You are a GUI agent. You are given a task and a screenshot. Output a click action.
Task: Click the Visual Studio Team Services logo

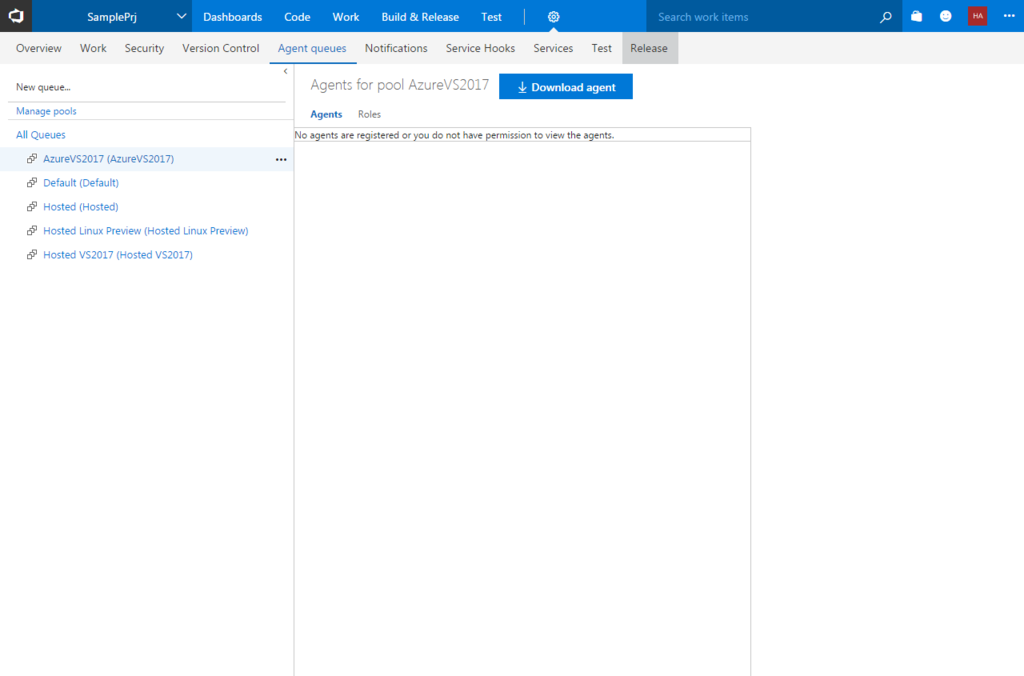click(16, 16)
